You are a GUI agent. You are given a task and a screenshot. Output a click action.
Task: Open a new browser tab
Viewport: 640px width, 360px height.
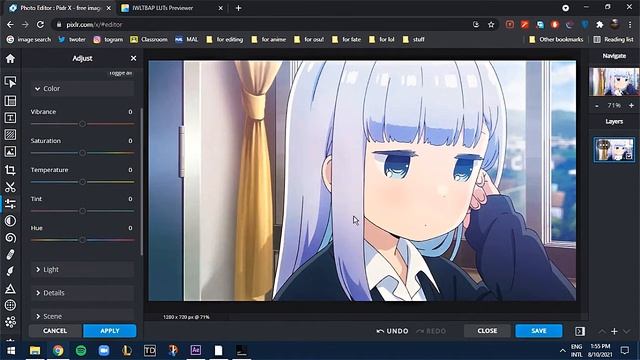[238, 8]
